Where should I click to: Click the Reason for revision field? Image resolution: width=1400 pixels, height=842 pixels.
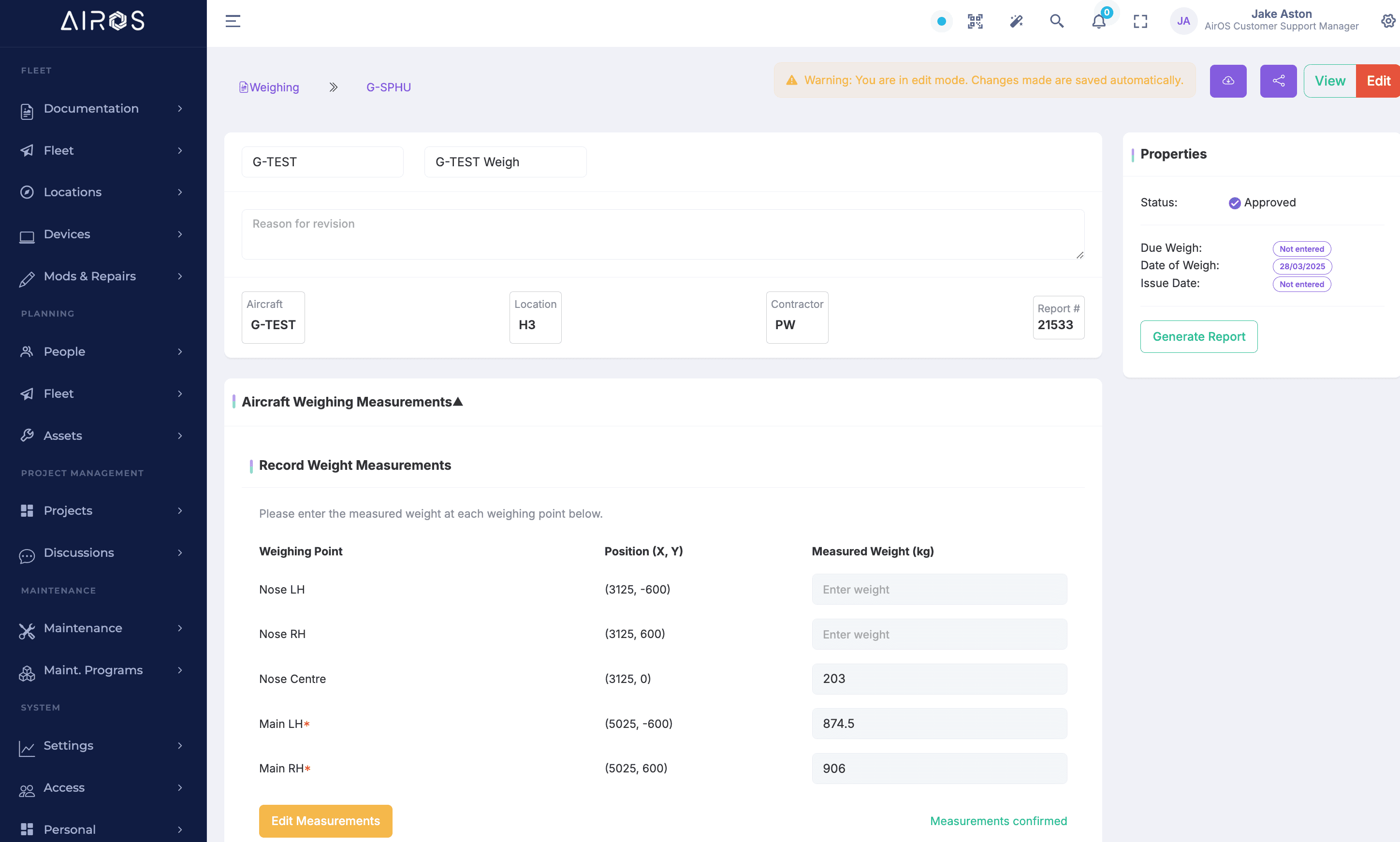coord(662,234)
